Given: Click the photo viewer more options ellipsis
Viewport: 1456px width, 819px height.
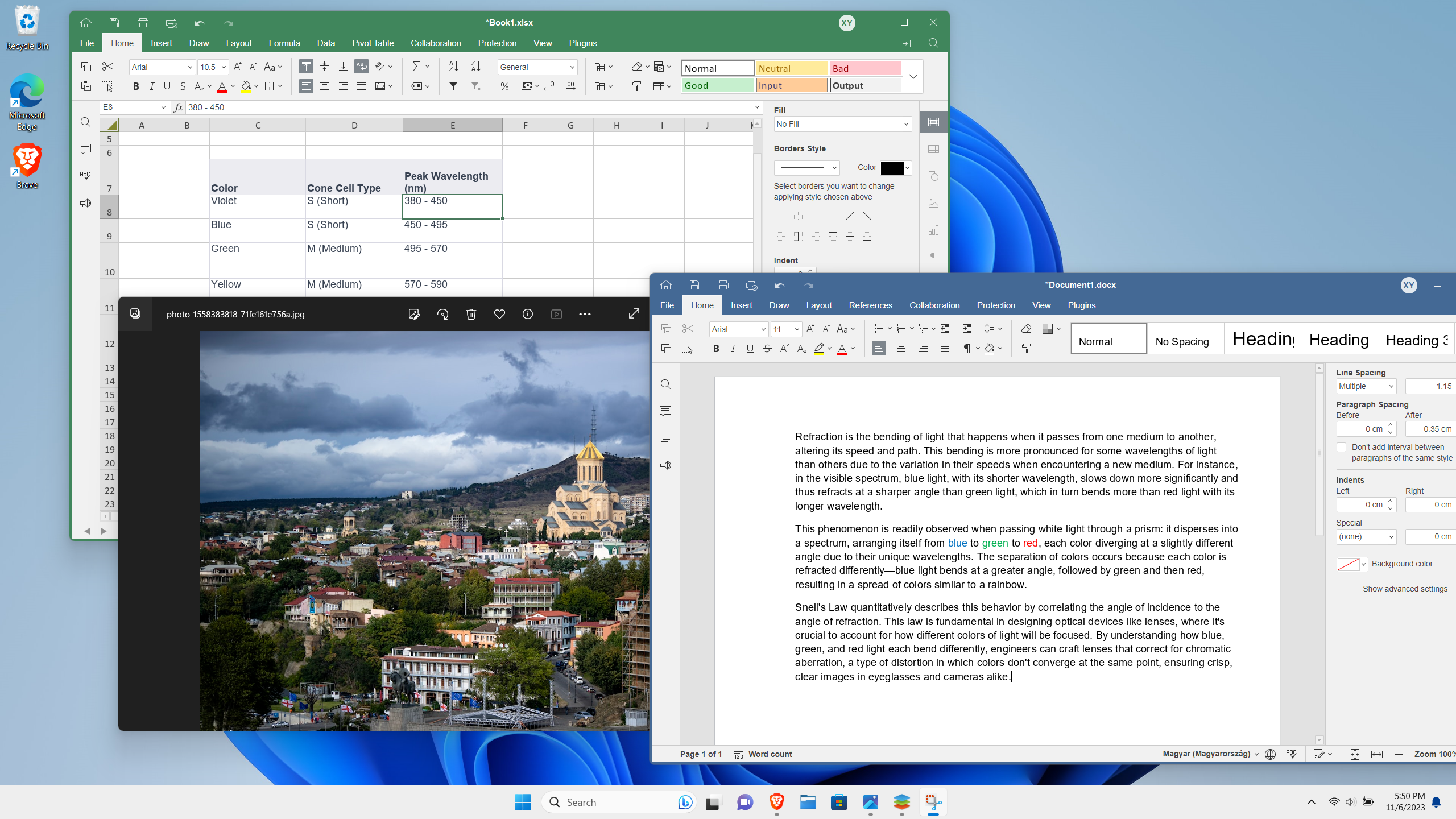Looking at the screenshot, I should [x=585, y=314].
